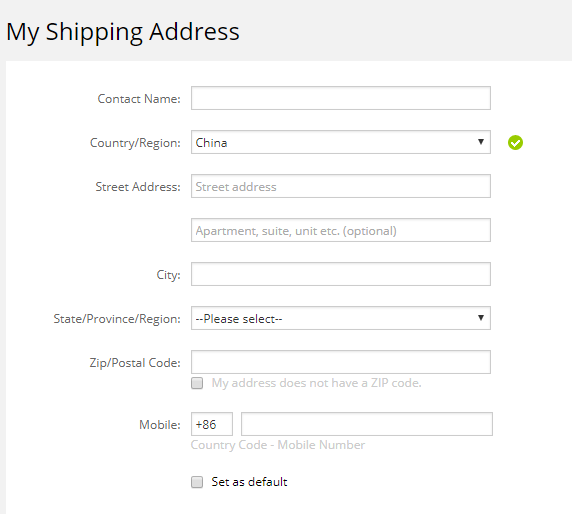The height and width of the screenshot is (514, 572).
Task: Select the Apartment, suite, unit optional field
Action: tap(341, 230)
